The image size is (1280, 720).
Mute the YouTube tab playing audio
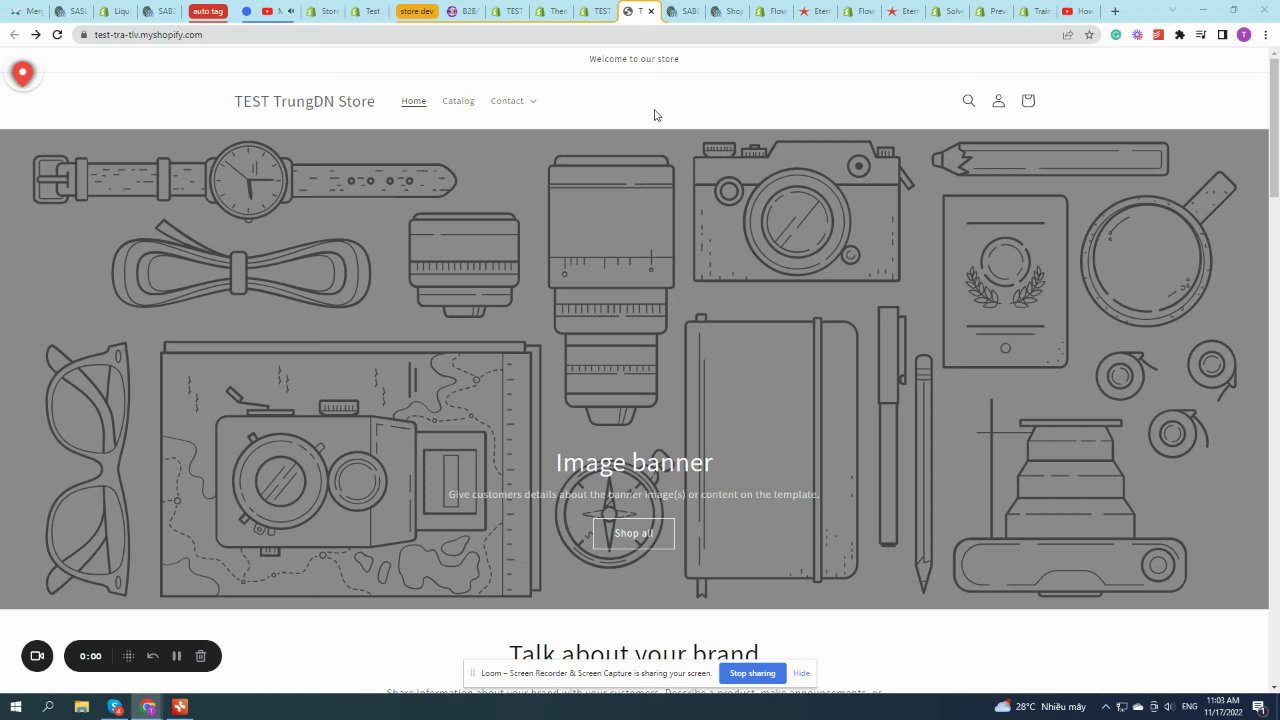291,11
